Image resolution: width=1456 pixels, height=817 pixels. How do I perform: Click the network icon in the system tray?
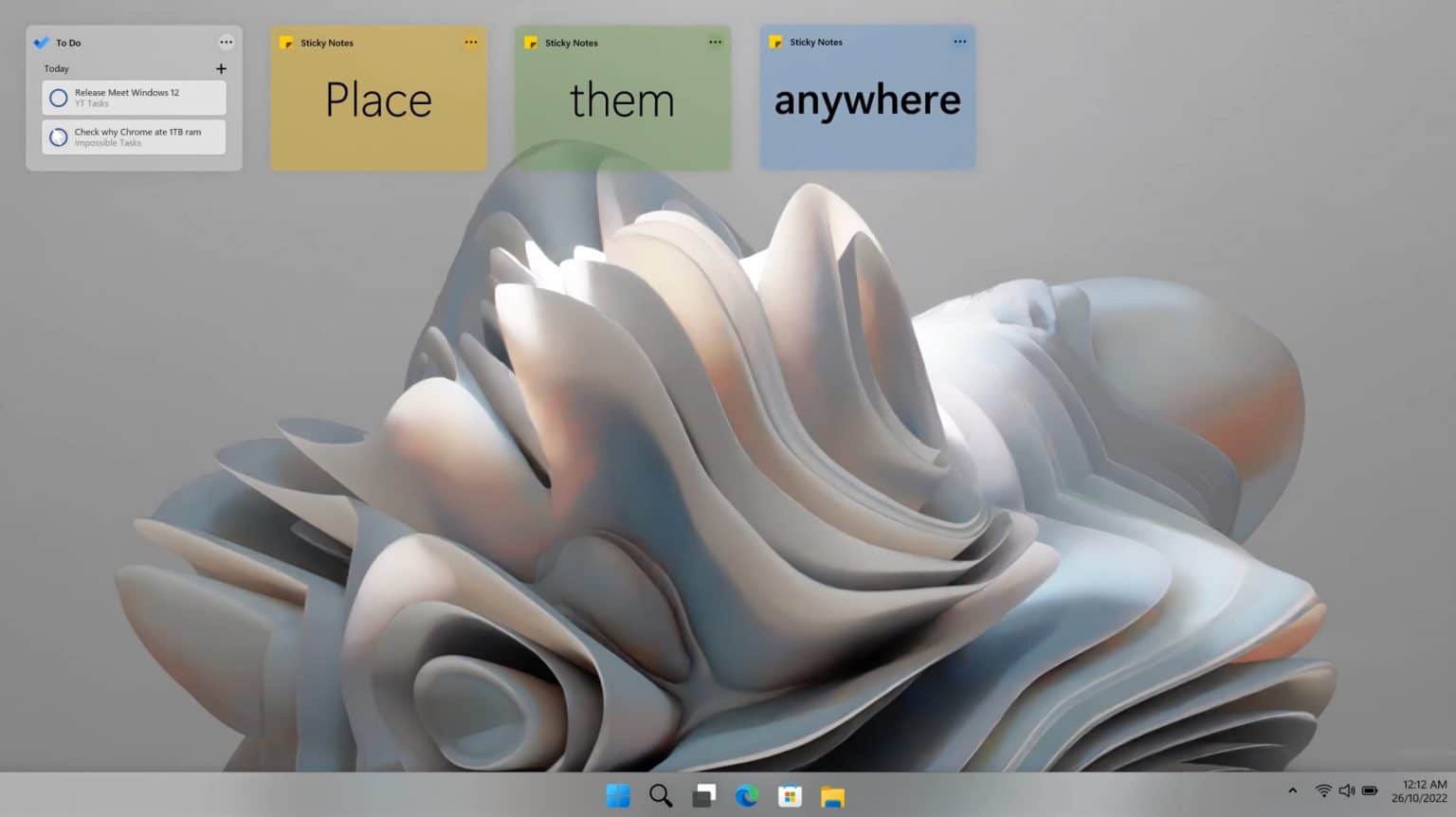click(x=1322, y=790)
